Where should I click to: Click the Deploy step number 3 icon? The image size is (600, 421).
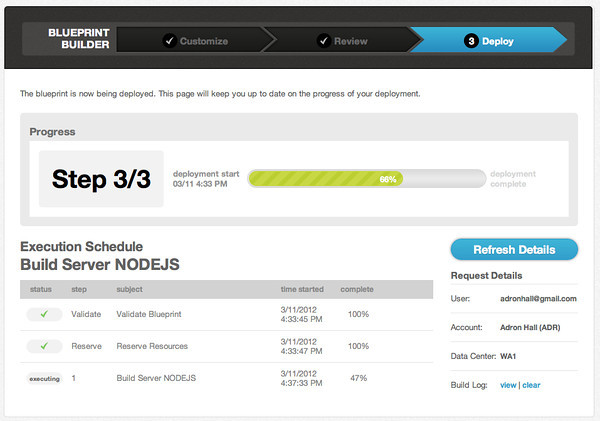(471, 41)
